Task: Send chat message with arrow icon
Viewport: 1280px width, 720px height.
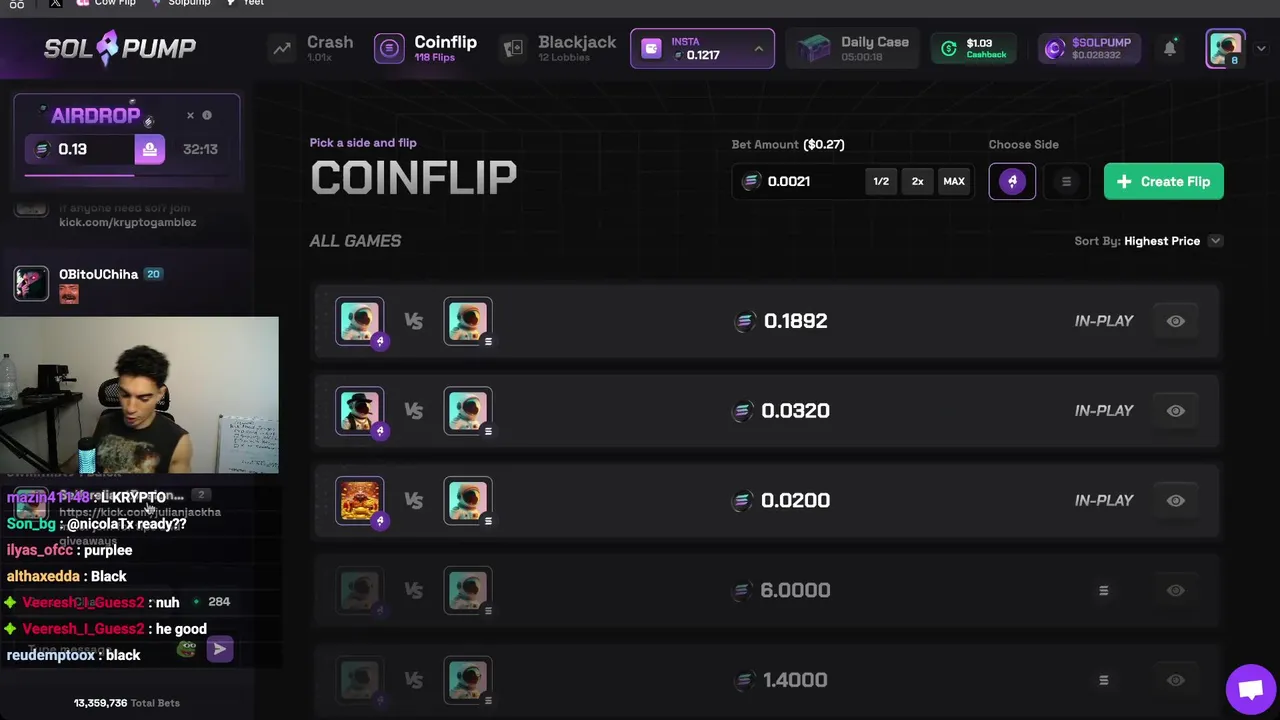Action: [219, 650]
